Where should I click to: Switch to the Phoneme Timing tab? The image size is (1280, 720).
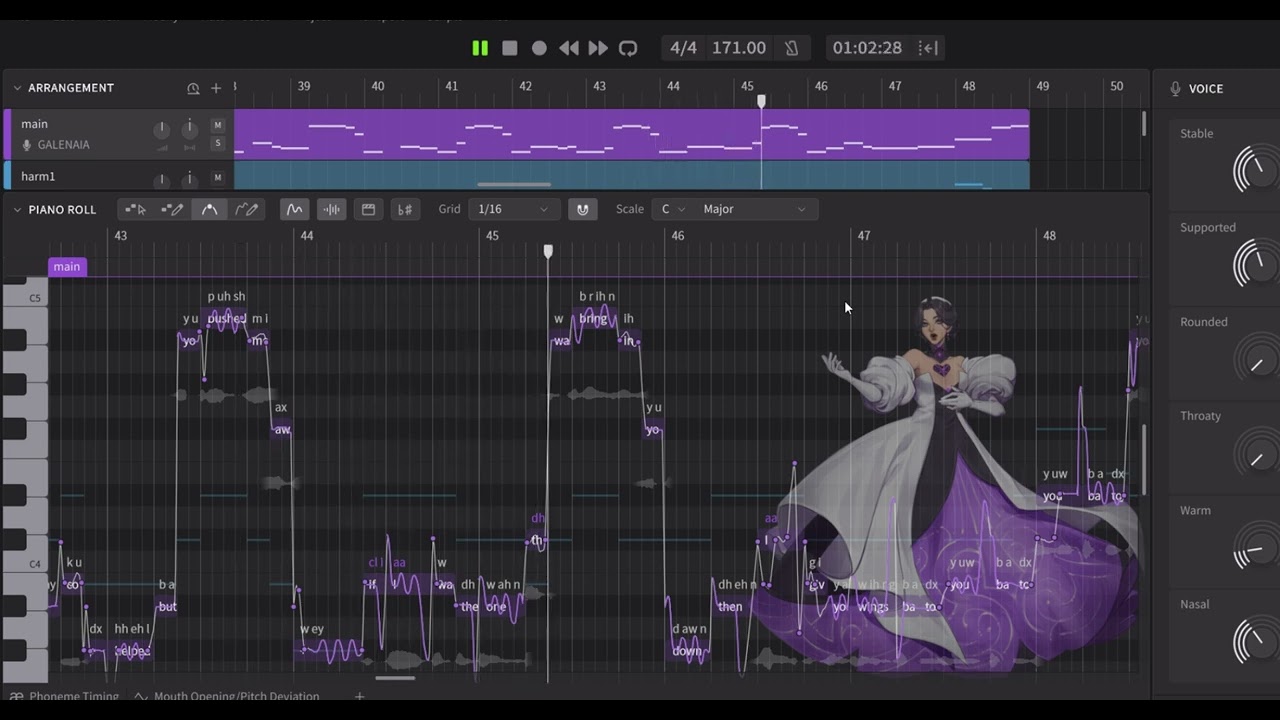click(x=64, y=696)
